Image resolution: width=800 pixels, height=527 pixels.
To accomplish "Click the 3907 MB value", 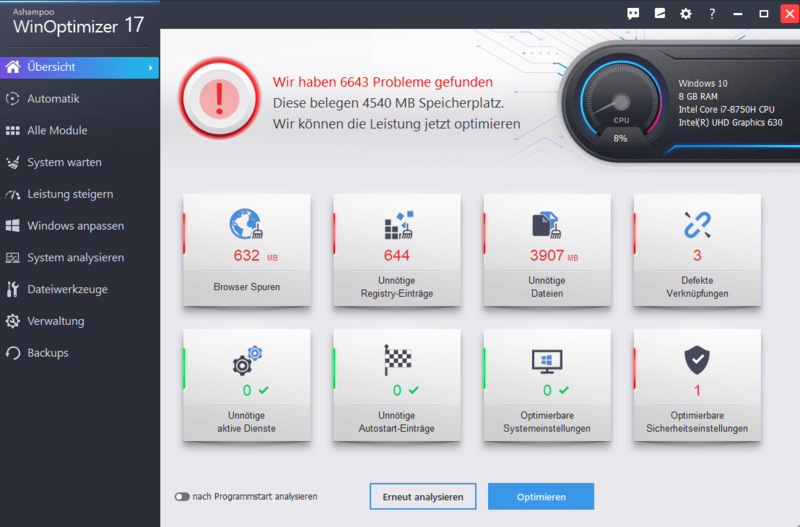I will tap(554, 255).
